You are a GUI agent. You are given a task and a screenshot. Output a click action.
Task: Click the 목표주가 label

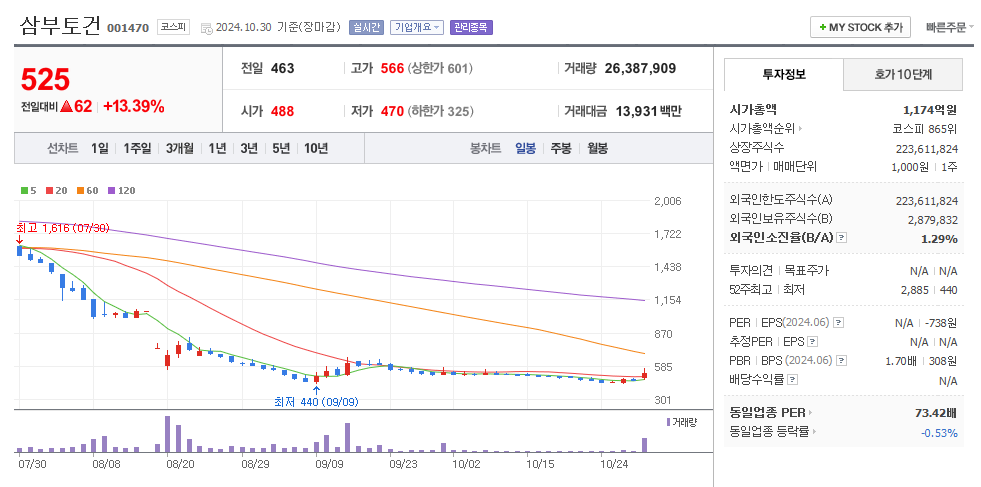pyautogui.click(x=807, y=271)
